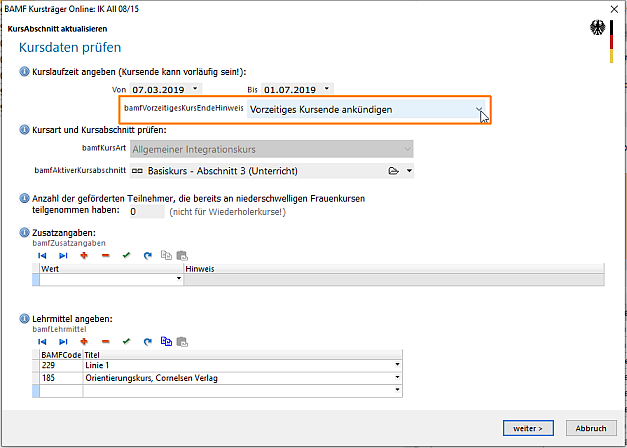
Task: Click info icon beside Anzahl der geförderten Teilnehmer
Action: (24, 198)
